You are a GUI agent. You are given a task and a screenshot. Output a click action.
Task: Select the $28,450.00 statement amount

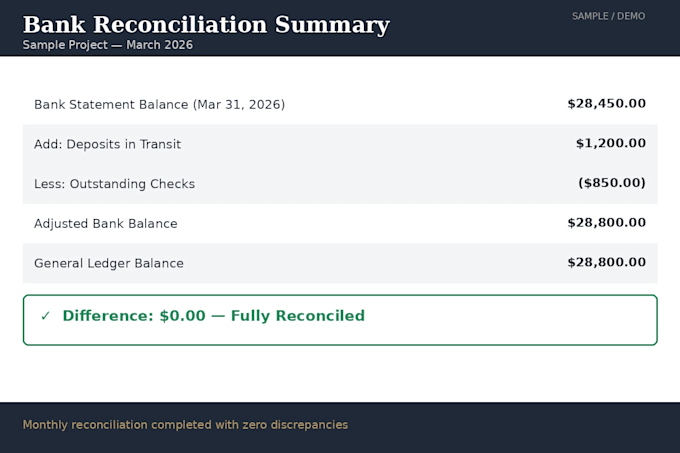click(x=606, y=104)
